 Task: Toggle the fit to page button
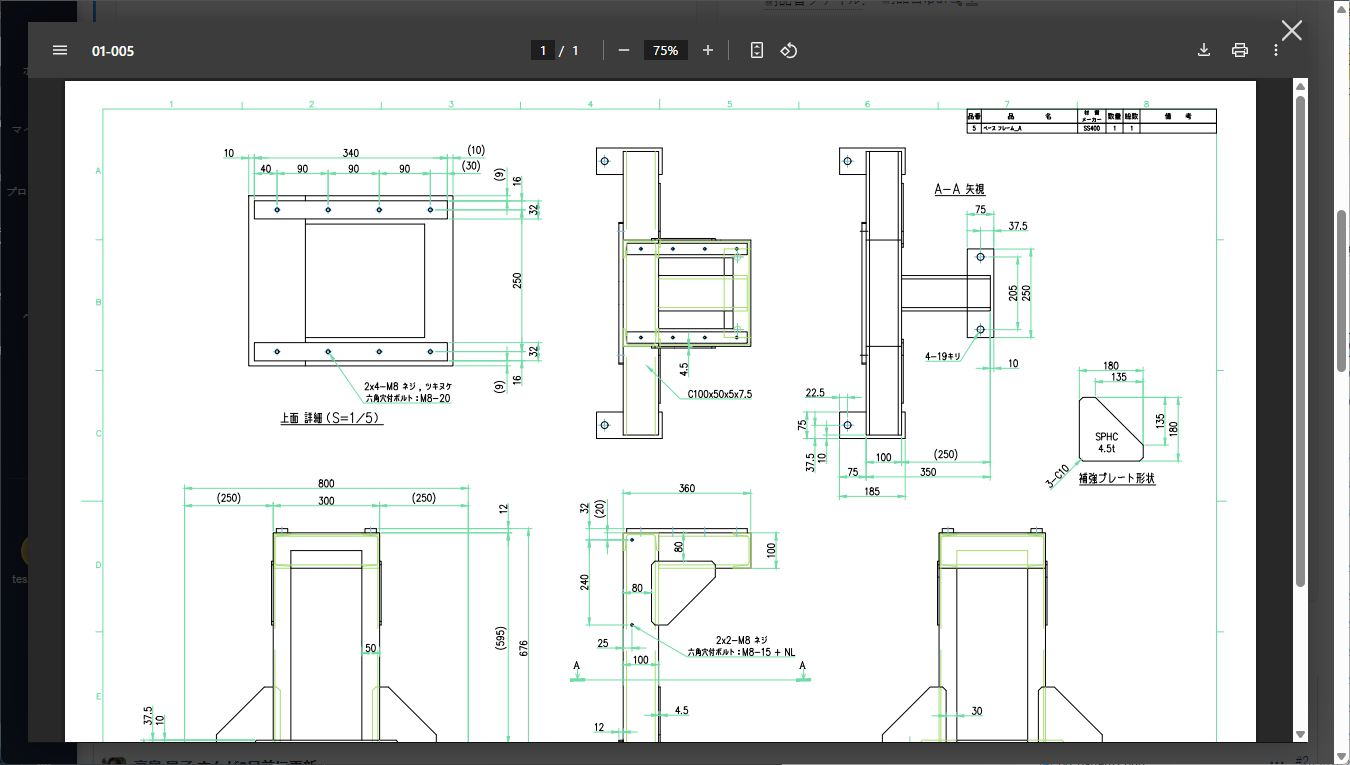tap(757, 50)
